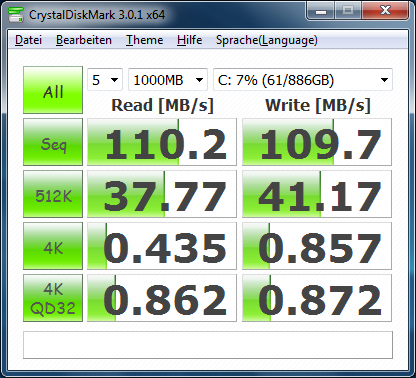Click the CrystalDiskMark title bar app icon
The width and height of the screenshot is (416, 378).
pos(15,14)
